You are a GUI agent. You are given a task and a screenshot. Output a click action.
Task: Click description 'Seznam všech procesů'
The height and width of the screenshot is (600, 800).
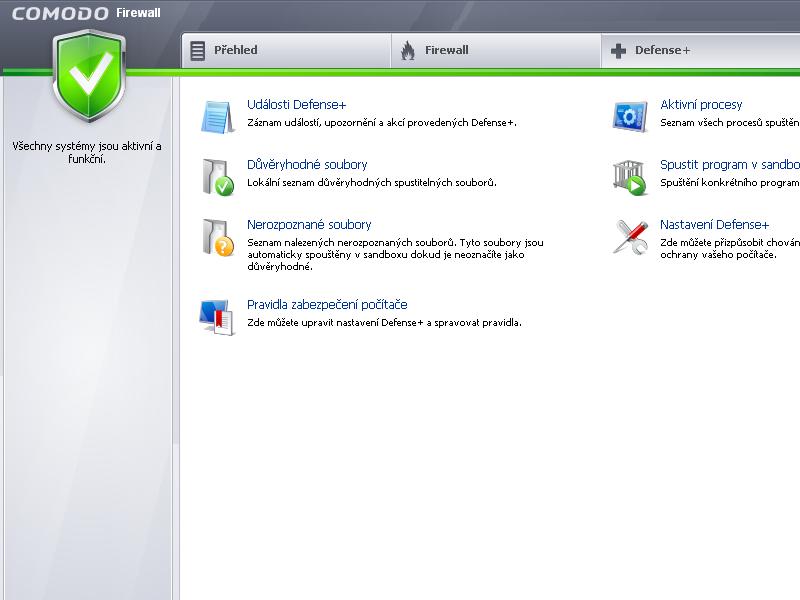(x=711, y=123)
